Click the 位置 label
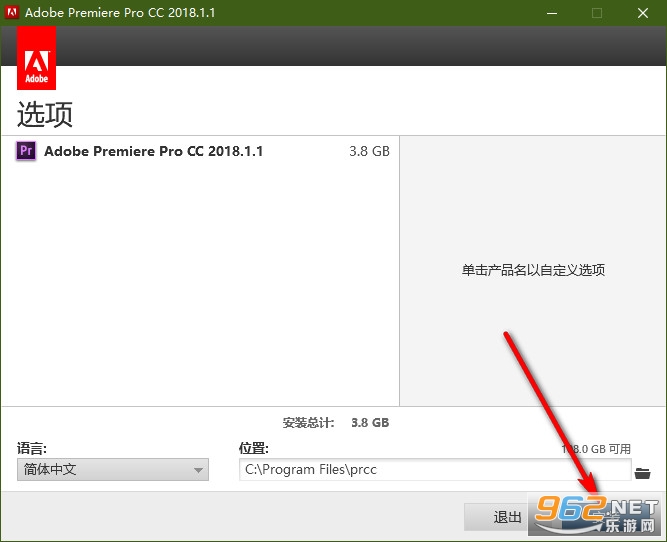This screenshot has width=667, height=542. click(x=254, y=448)
